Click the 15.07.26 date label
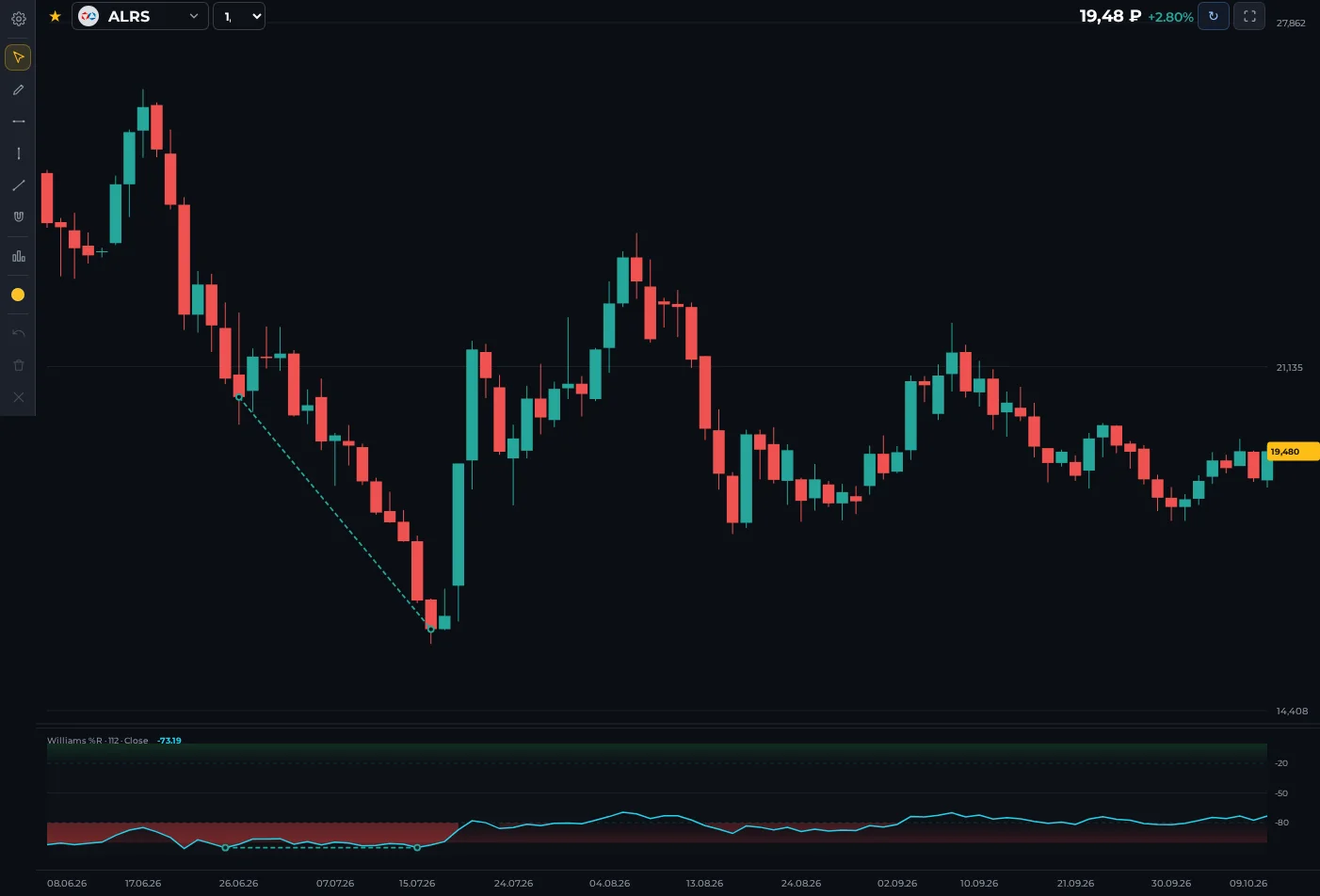This screenshot has width=1320, height=896. tap(417, 884)
